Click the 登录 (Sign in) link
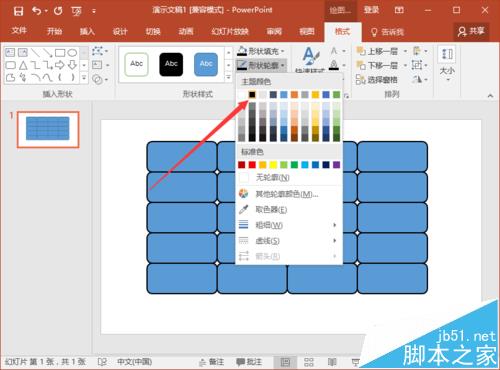Image resolution: width=500 pixels, height=370 pixels. (x=371, y=10)
